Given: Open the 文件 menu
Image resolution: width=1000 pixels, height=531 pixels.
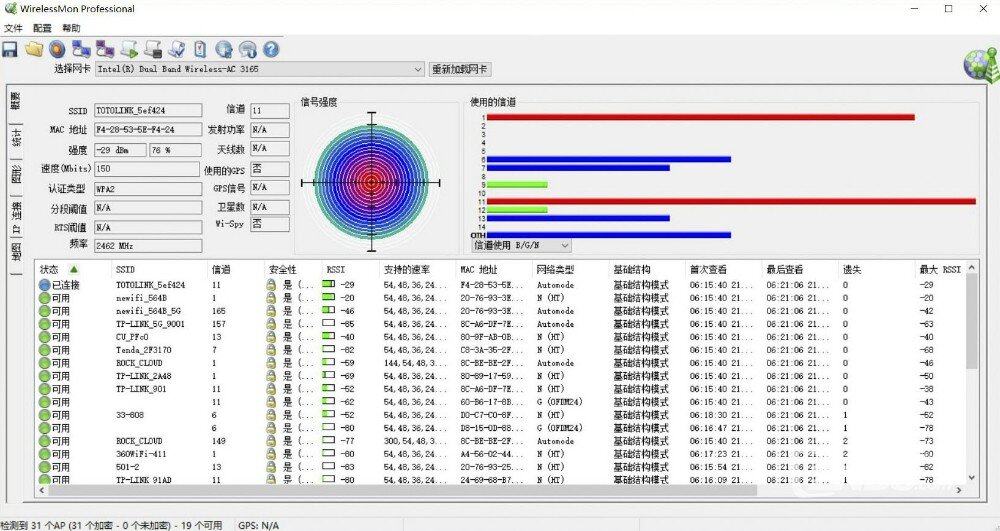Looking at the screenshot, I should (x=13, y=28).
